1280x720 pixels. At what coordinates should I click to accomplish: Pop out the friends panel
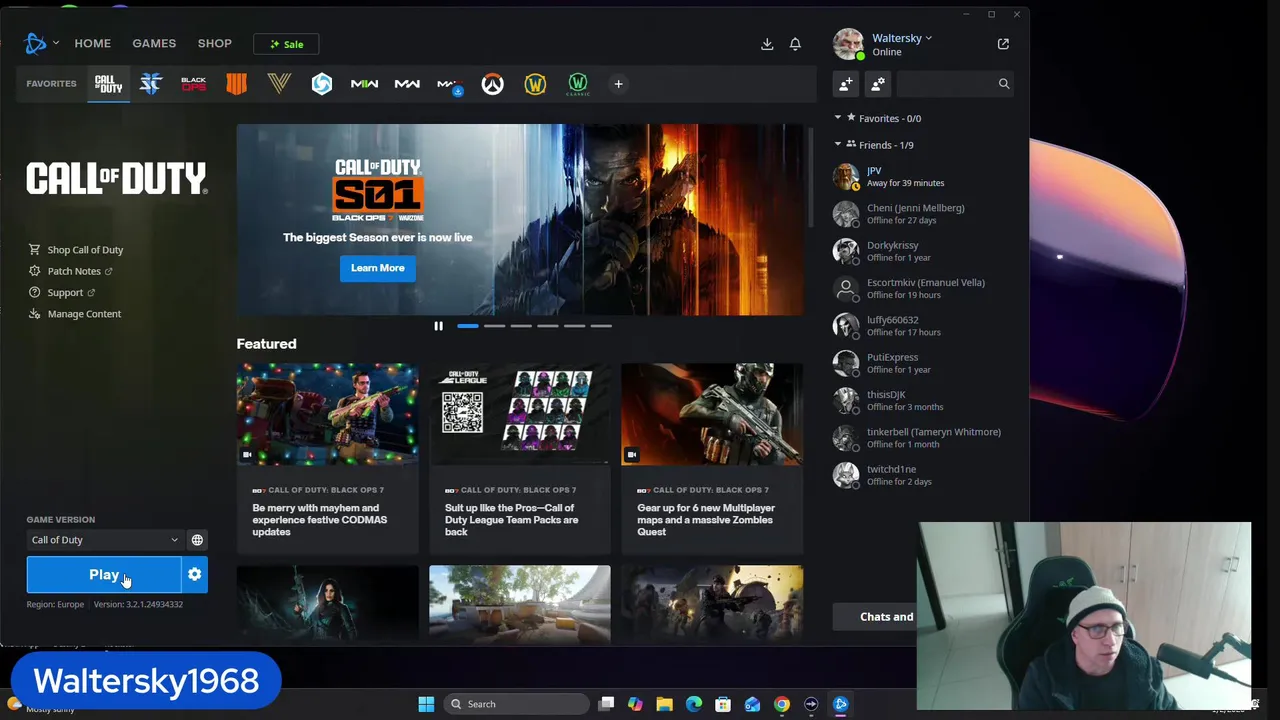pyautogui.click(x=1003, y=44)
